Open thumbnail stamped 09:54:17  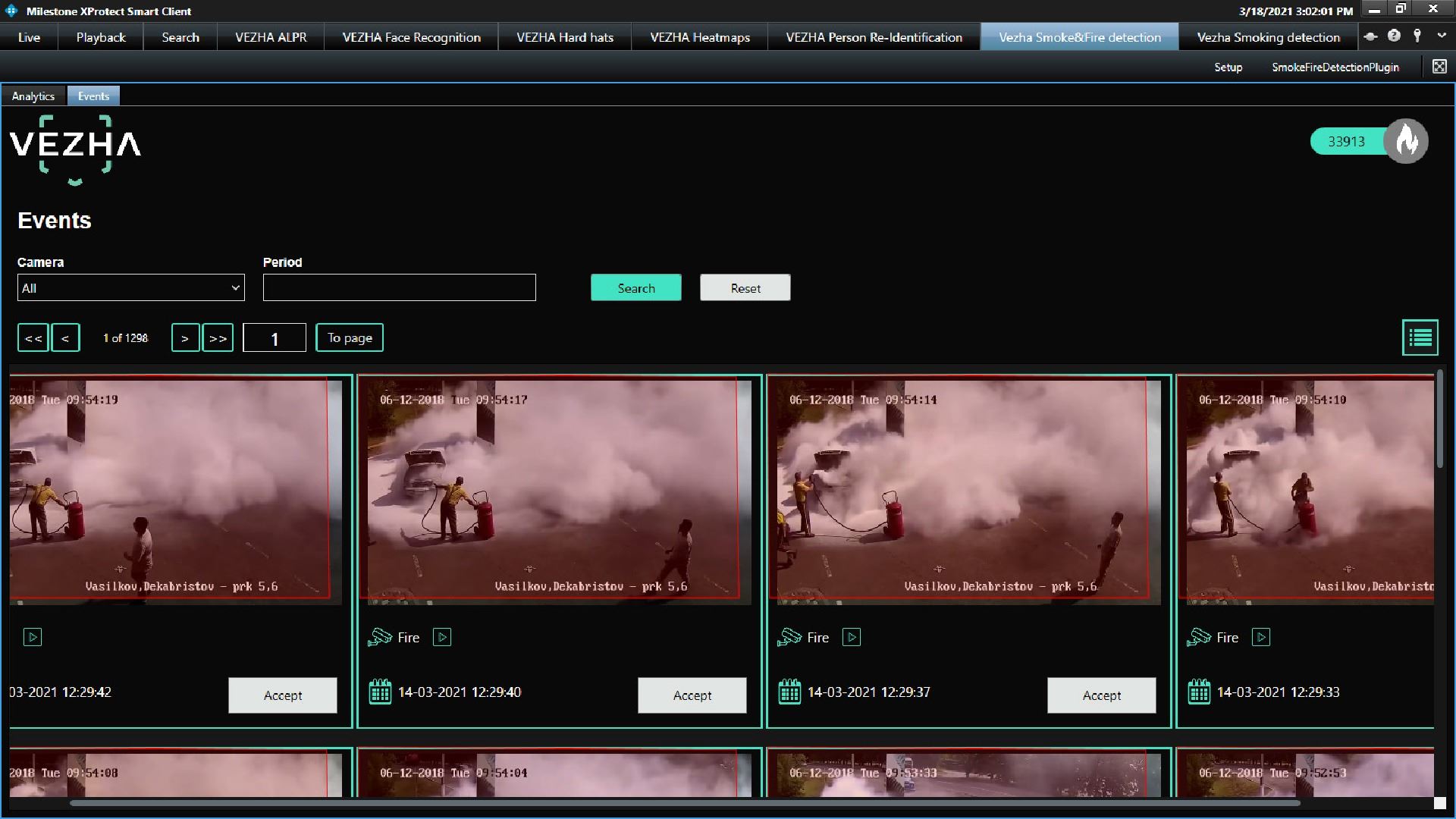[x=559, y=492]
